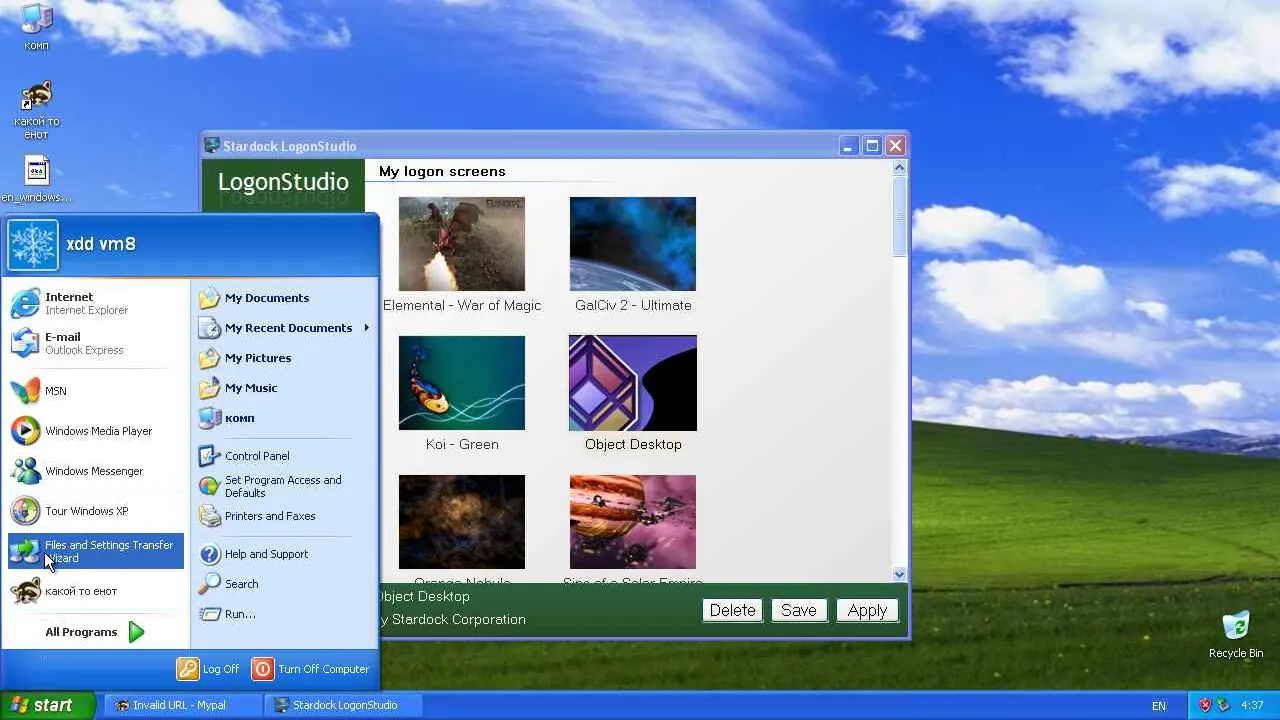This screenshot has height=720, width=1280.
Task: Click the 'комп' computer icon on the desktop
Action: click(x=37, y=27)
